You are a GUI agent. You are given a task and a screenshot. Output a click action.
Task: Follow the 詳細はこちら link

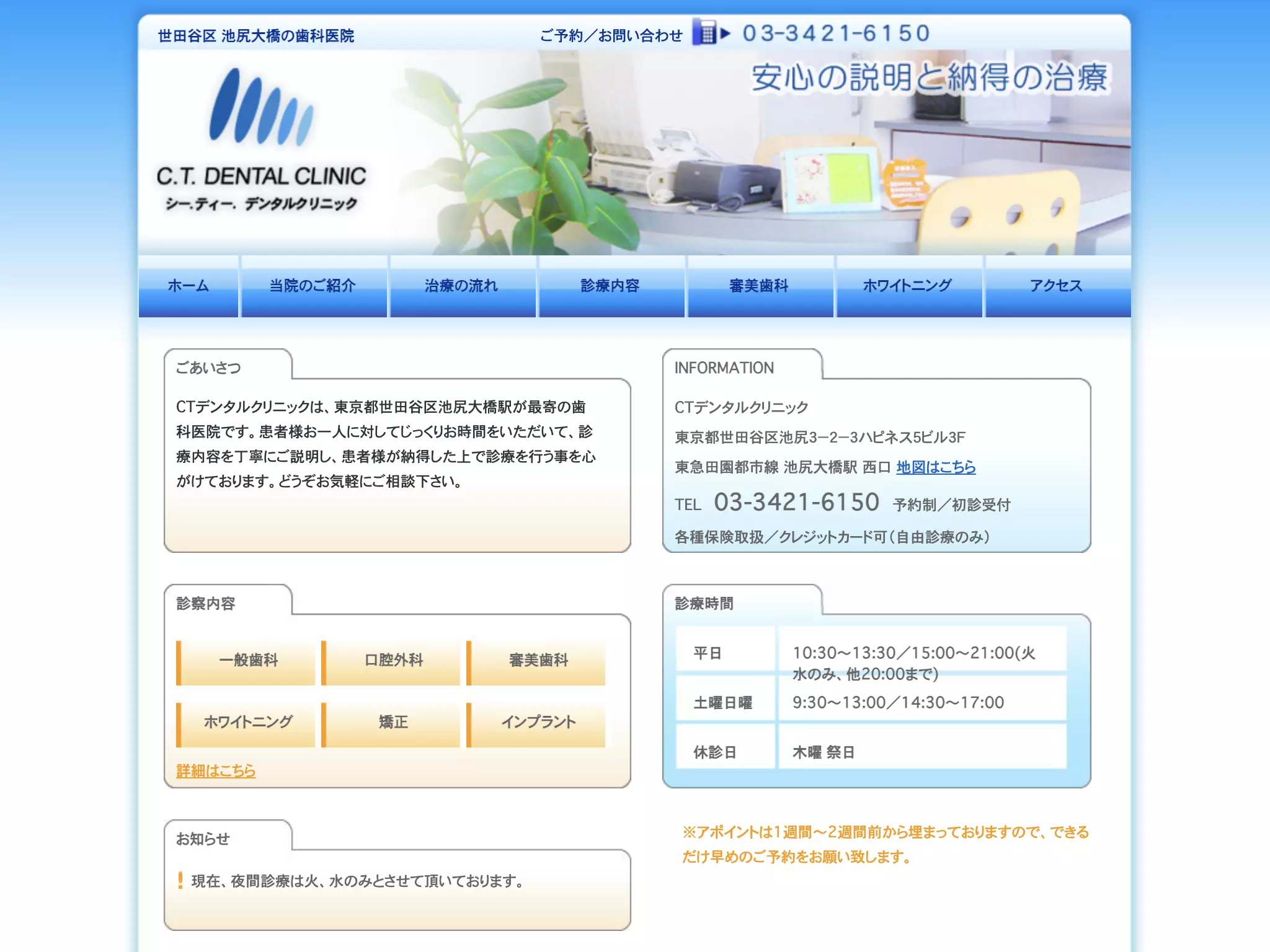pyautogui.click(x=216, y=770)
